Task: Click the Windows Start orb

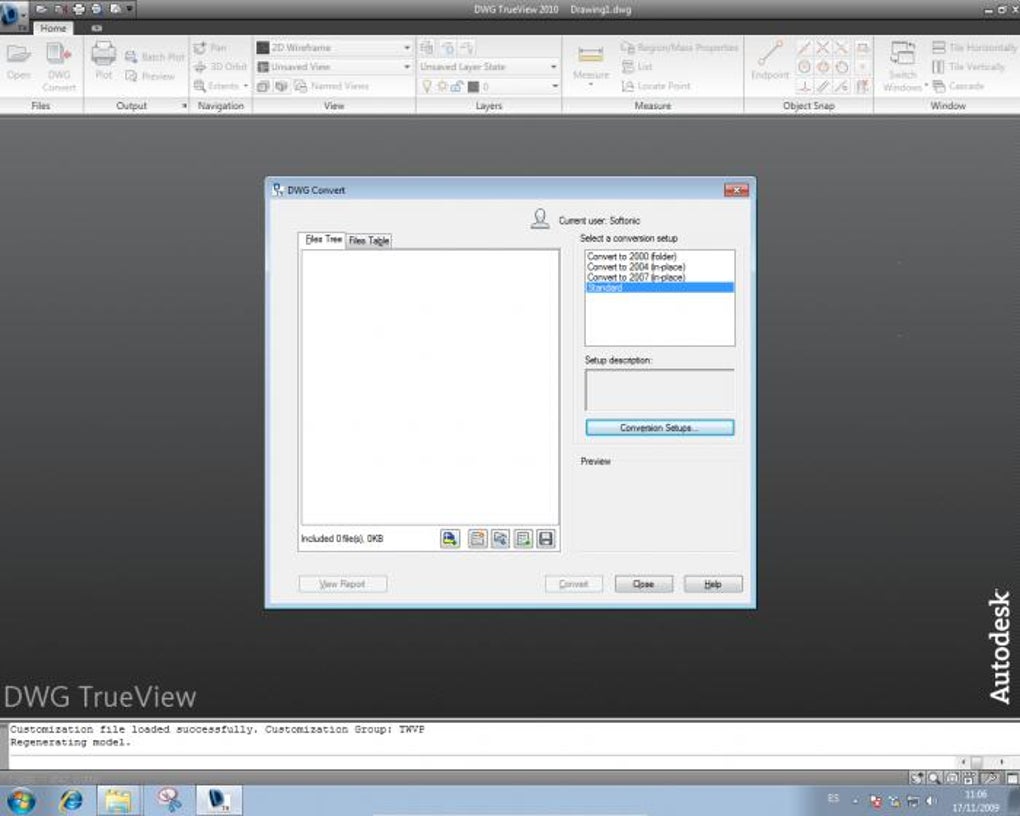Action: pos(20,800)
